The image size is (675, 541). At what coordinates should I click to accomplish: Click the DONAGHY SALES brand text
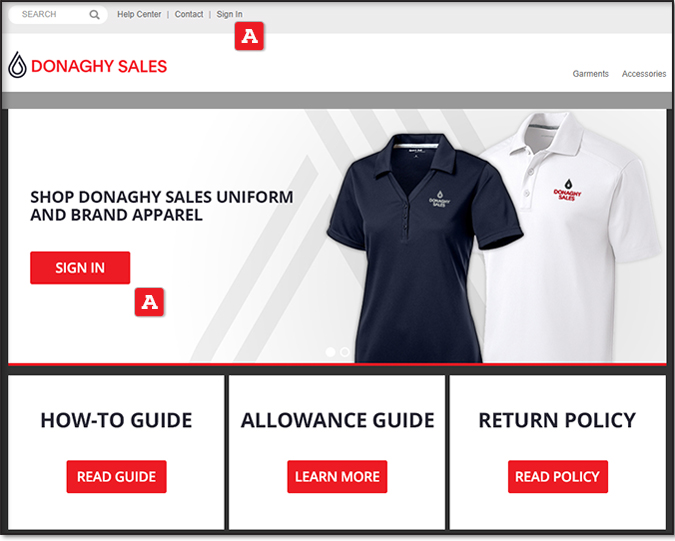point(99,66)
